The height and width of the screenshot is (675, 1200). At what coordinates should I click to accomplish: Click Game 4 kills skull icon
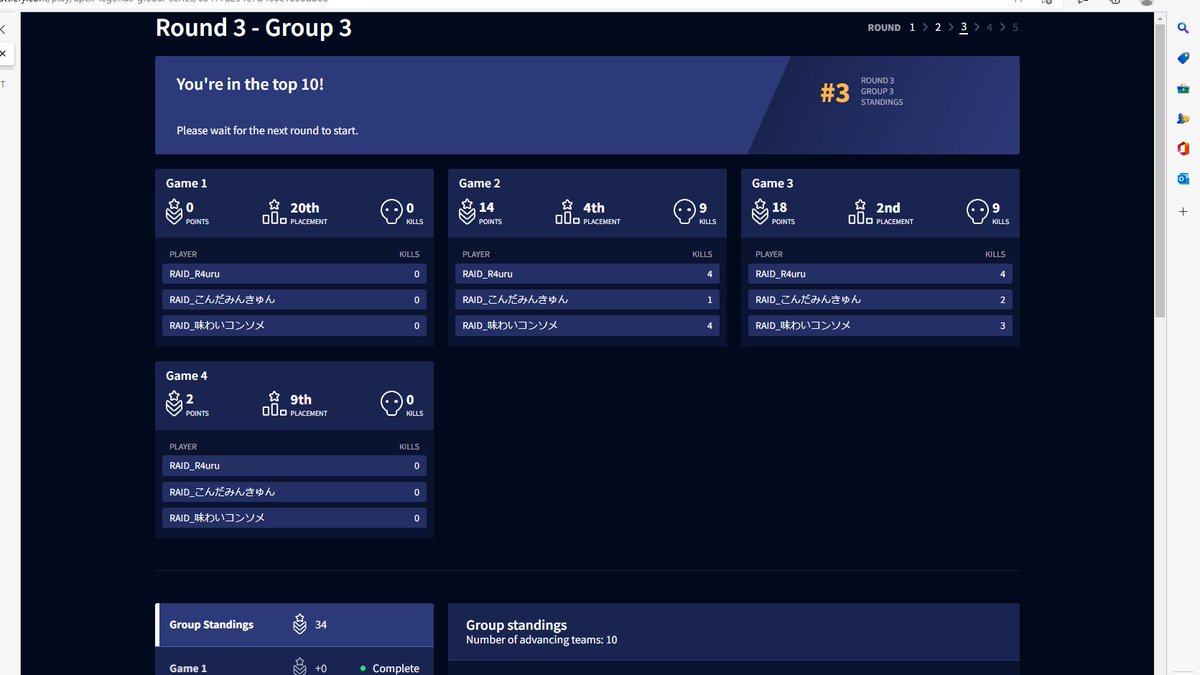[x=391, y=404]
